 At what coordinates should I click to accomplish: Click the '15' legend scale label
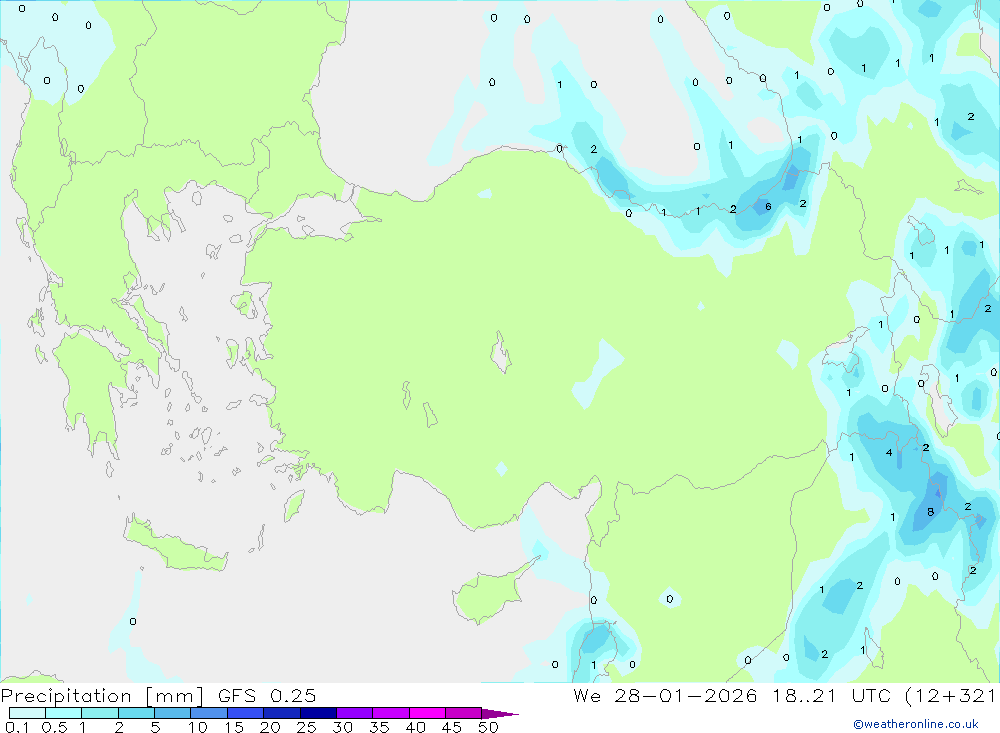[234, 727]
